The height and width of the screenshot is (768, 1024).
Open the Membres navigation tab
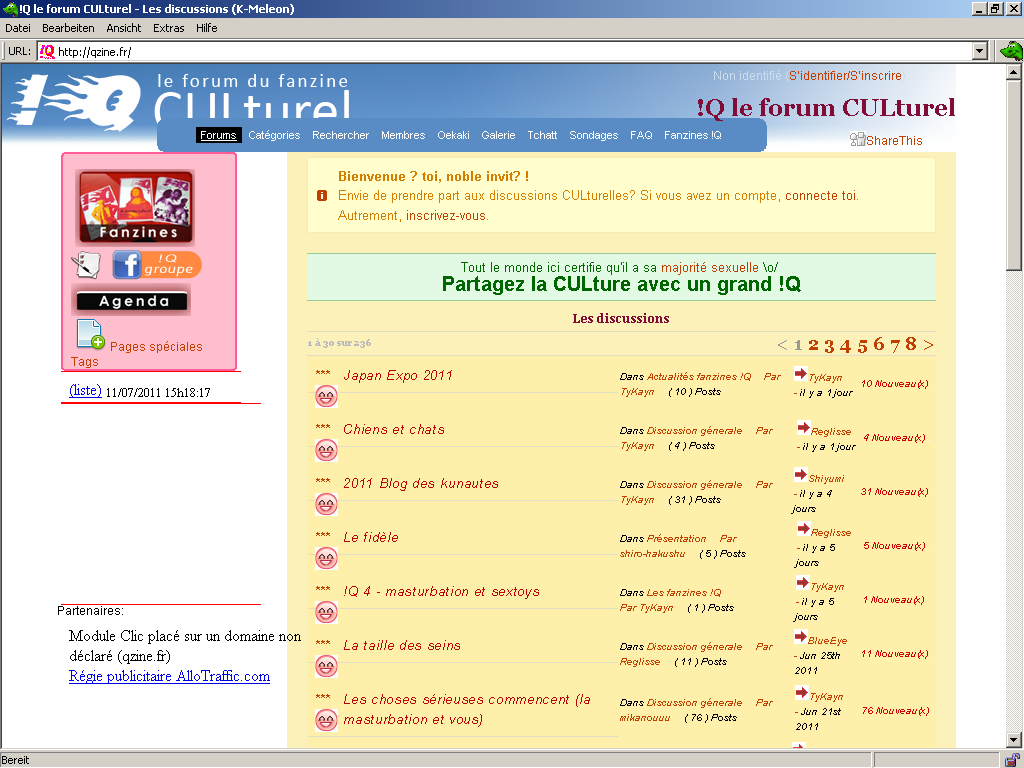(403, 135)
